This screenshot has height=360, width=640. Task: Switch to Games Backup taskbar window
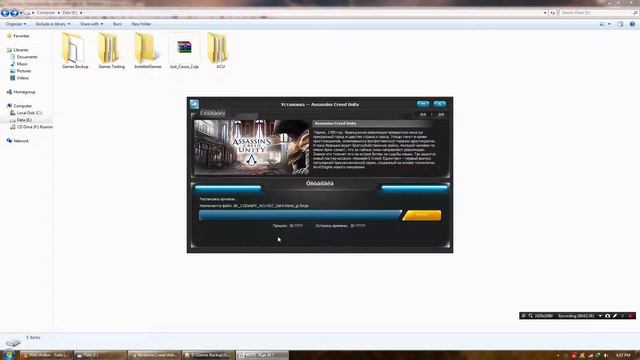tap(209, 355)
